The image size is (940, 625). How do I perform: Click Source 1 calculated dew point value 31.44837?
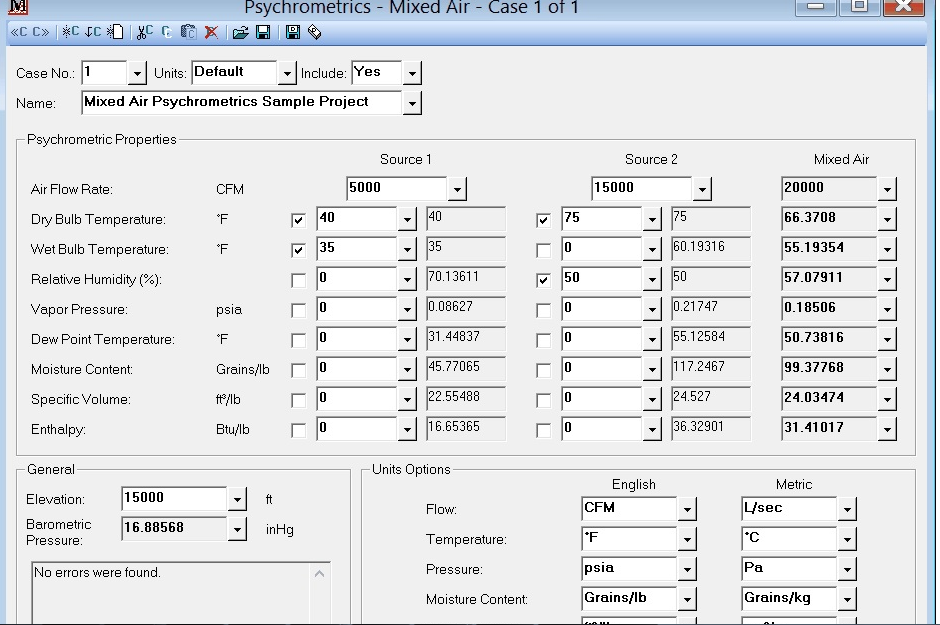coord(466,338)
